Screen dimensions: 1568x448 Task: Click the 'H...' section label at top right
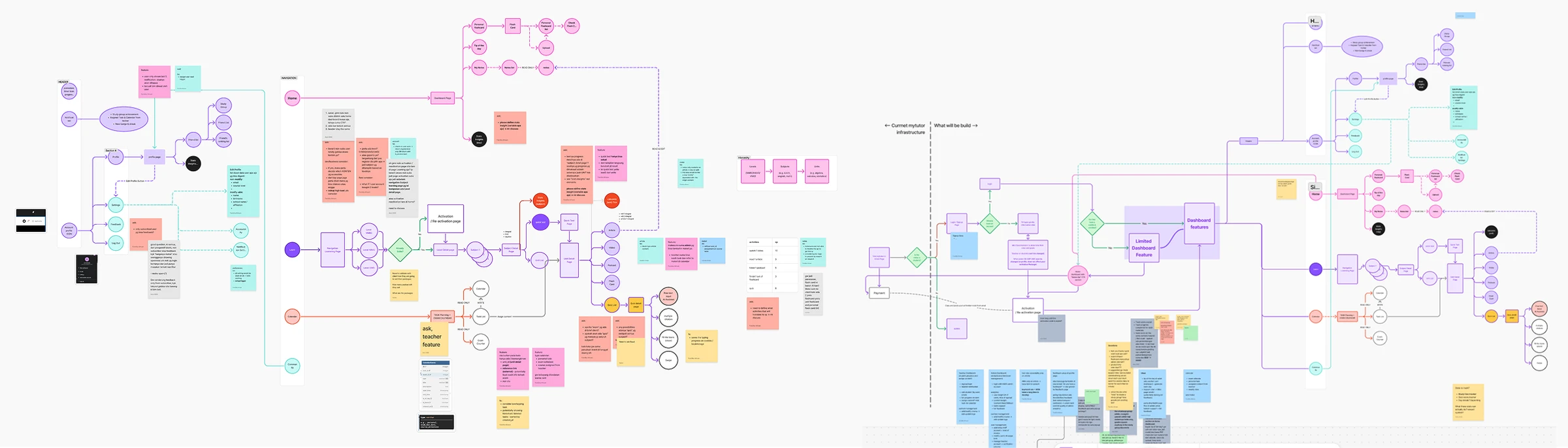pos(1315,21)
